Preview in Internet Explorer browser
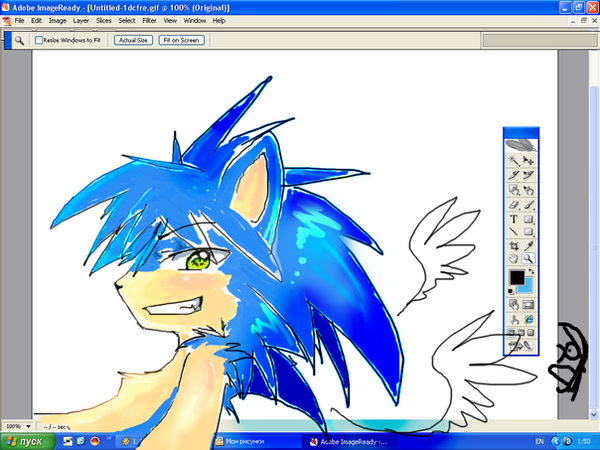 (x=528, y=319)
